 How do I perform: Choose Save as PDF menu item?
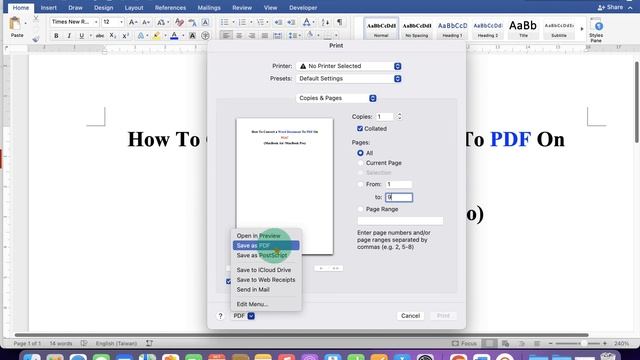(x=266, y=245)
